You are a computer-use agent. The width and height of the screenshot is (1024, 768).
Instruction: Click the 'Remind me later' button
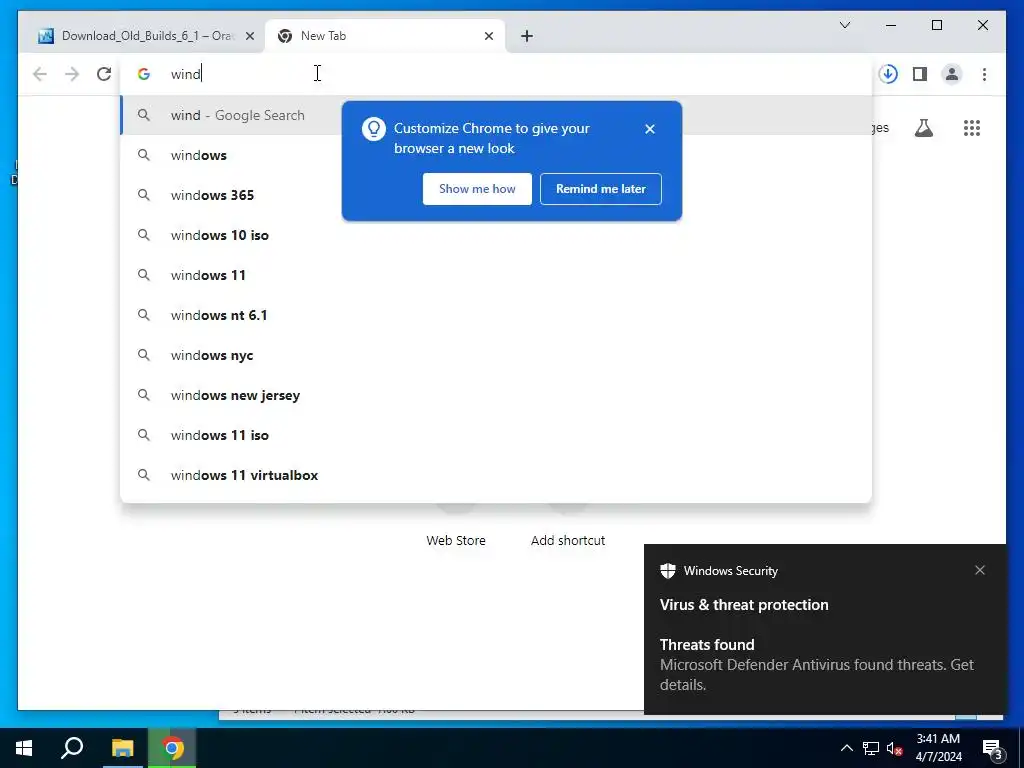(x=601, y=189)
